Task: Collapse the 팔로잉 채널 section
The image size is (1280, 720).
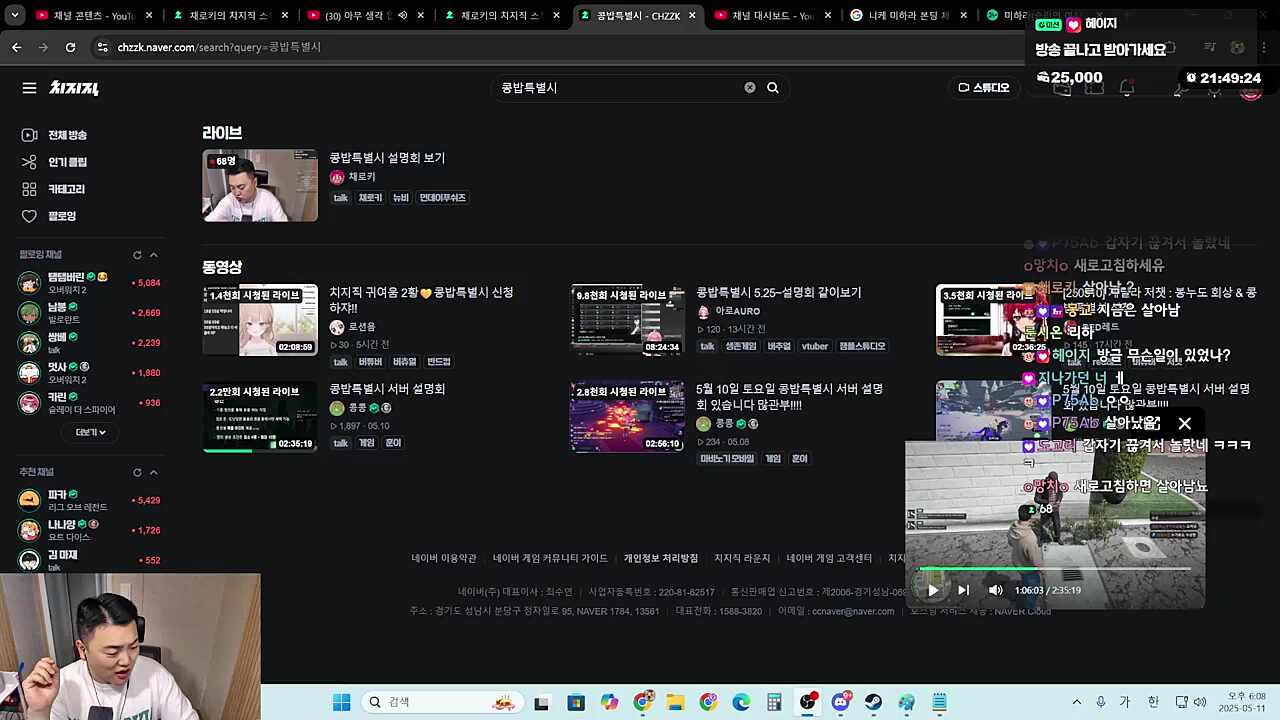Action: click(x=153, y=255)
